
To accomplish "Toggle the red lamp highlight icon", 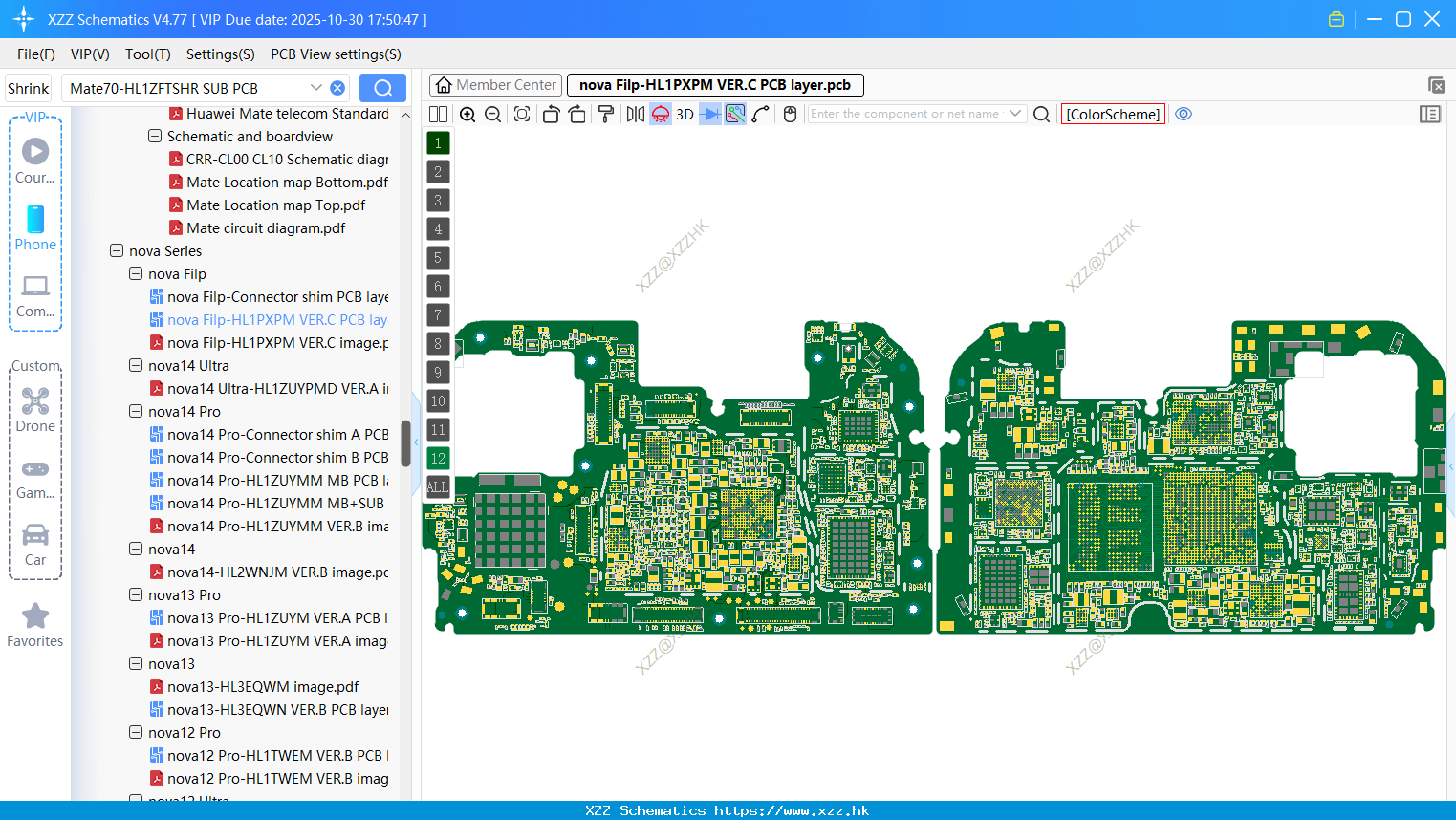I will pyautogui.click(x=661, y=114).
